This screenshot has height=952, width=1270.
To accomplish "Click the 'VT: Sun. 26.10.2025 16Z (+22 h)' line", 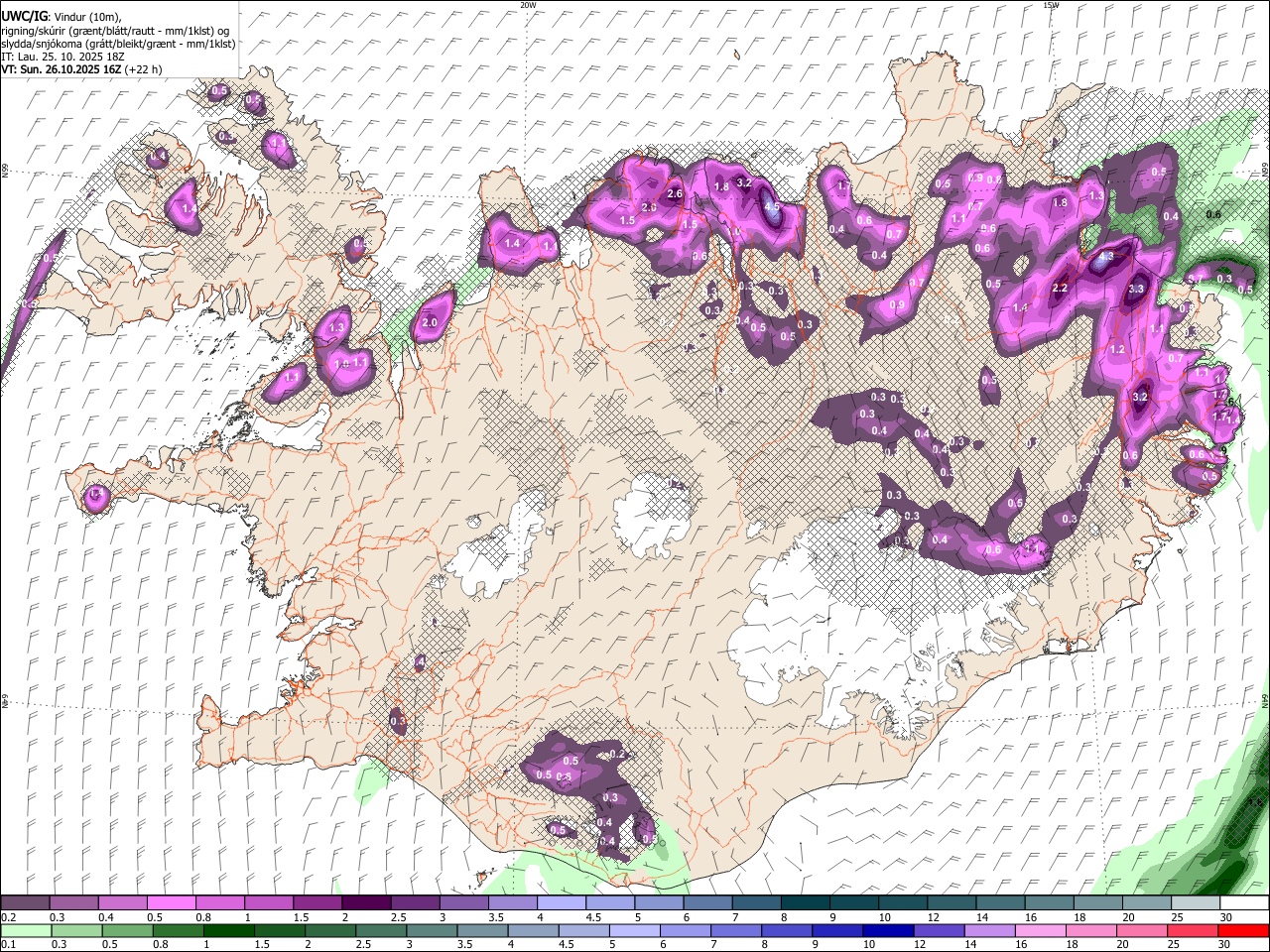I will pyautogui.click(x=81, y=69).
